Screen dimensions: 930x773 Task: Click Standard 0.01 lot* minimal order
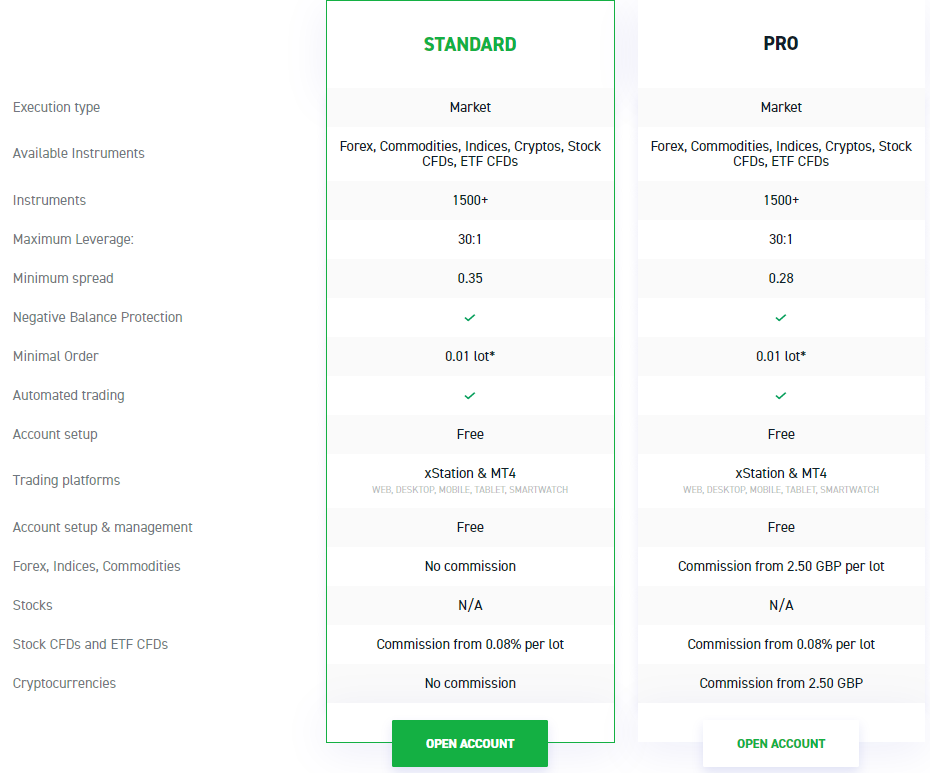470,357
